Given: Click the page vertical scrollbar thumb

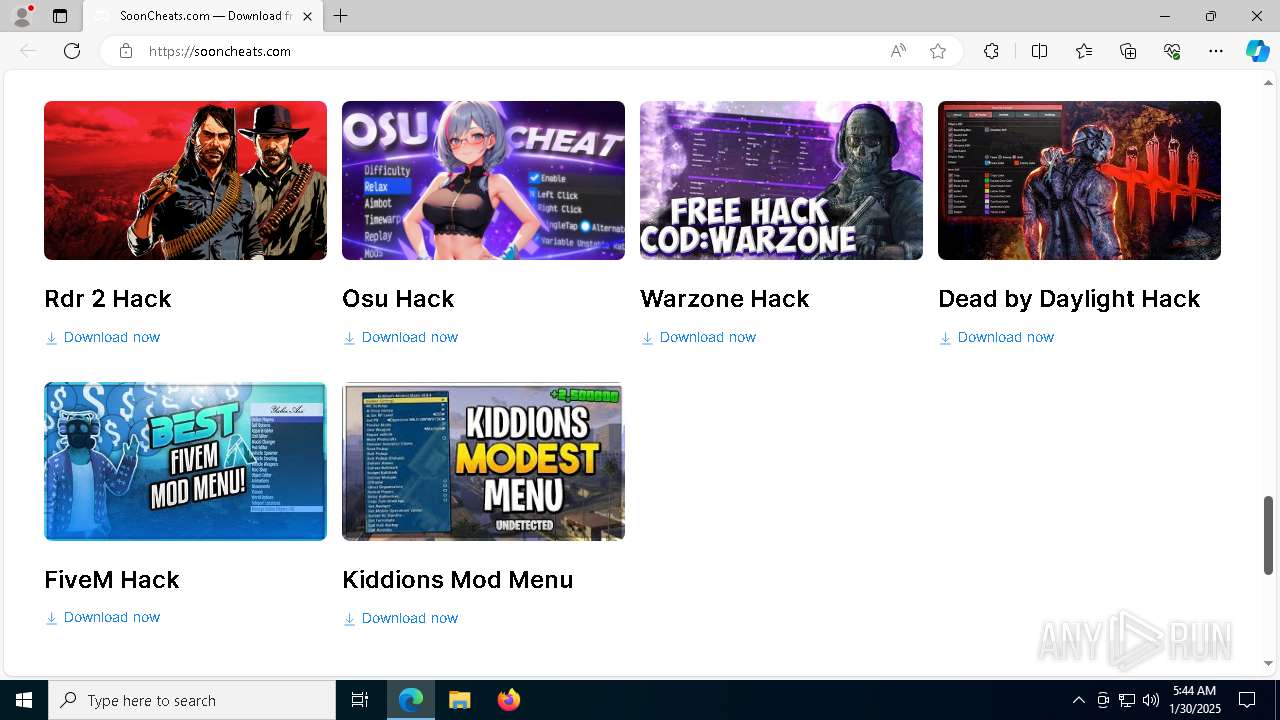Looking at the screenshot, I should (x=1269, y=535).
